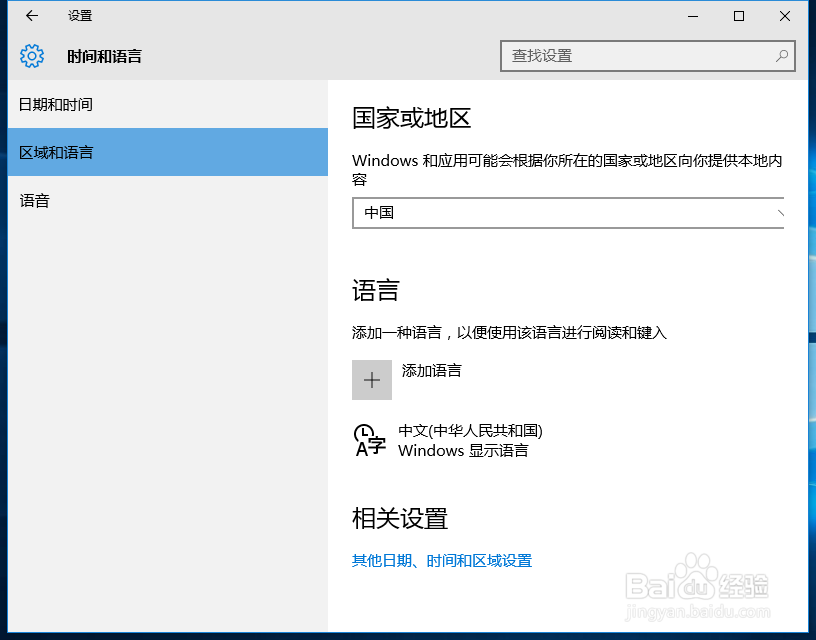Screen dimensions: 816x640
Task: Expand the 中国 country dropdown
Action: tap(568, 213)
